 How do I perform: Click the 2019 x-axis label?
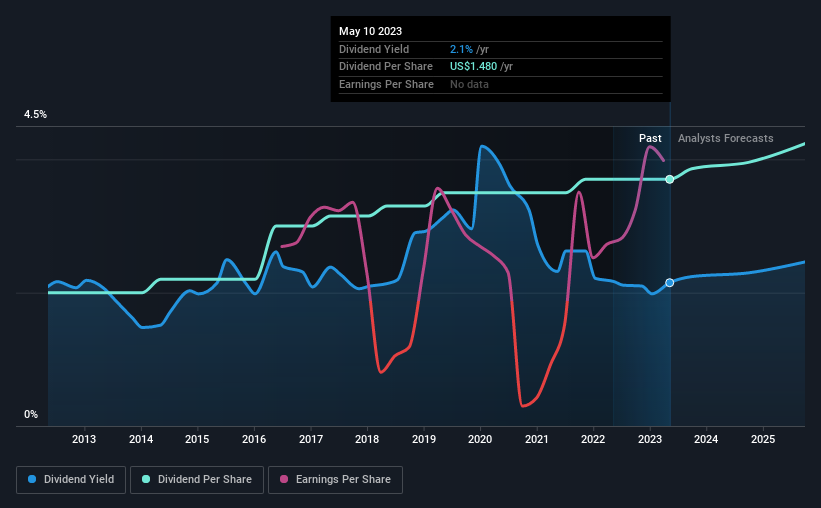pyautogui.click(x=424, y=439)
